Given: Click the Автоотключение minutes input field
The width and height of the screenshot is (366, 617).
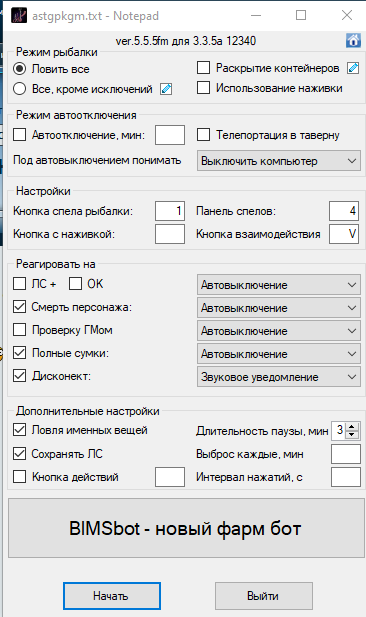Looking at the screenshot, I should pyautogui.click(x=170, y=135).
